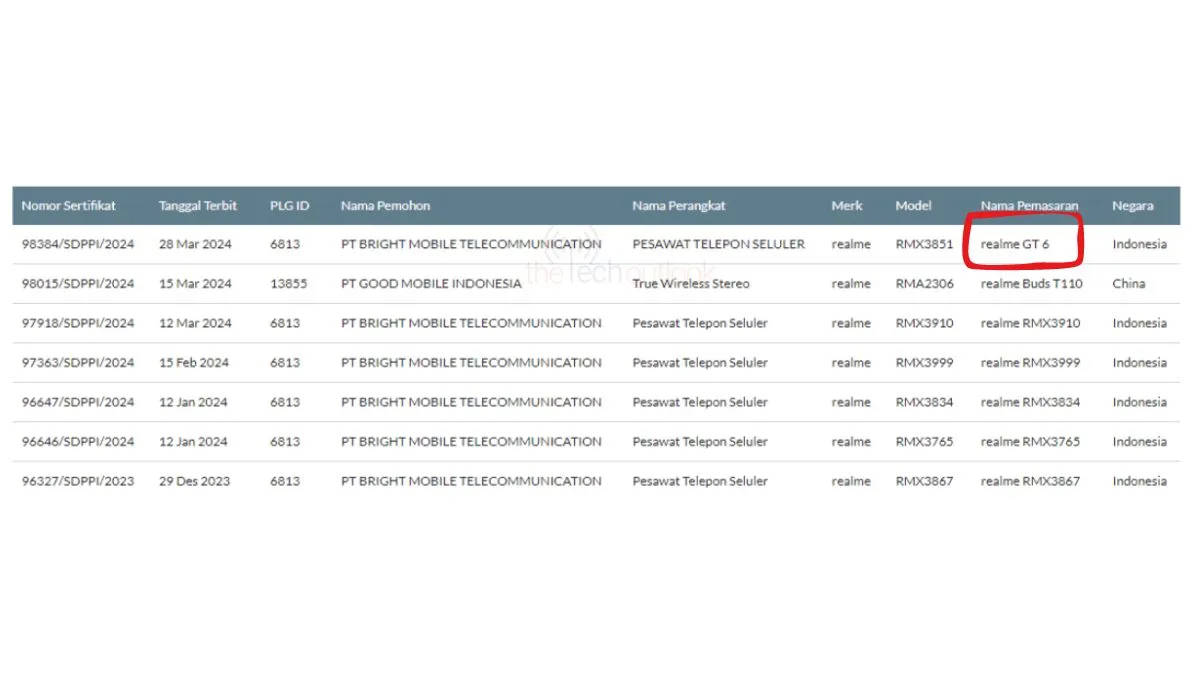This screenshot has width=1200, height=675.
Task: Click the date 28 Mar 2024
Action: coord(195,244)
